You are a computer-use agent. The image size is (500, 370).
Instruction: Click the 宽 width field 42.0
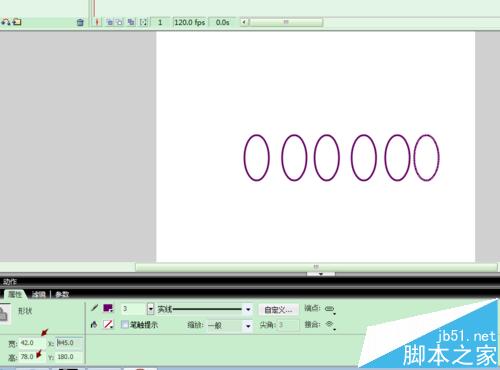coord(31,343)
